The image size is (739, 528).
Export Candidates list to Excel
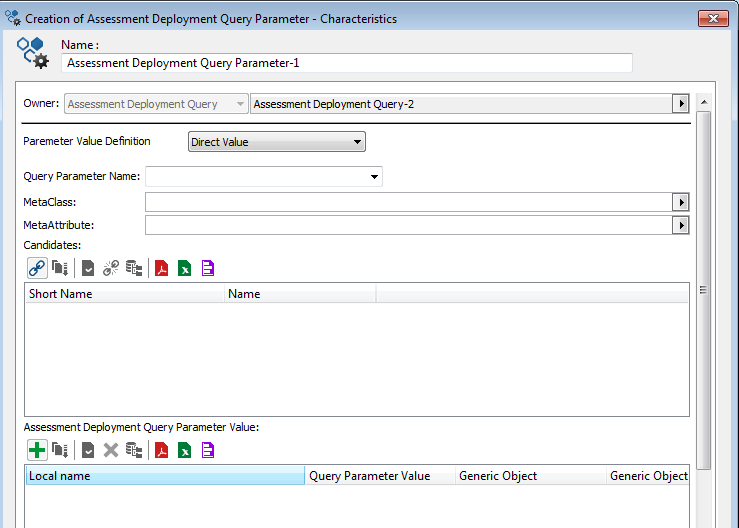[184, 268]
